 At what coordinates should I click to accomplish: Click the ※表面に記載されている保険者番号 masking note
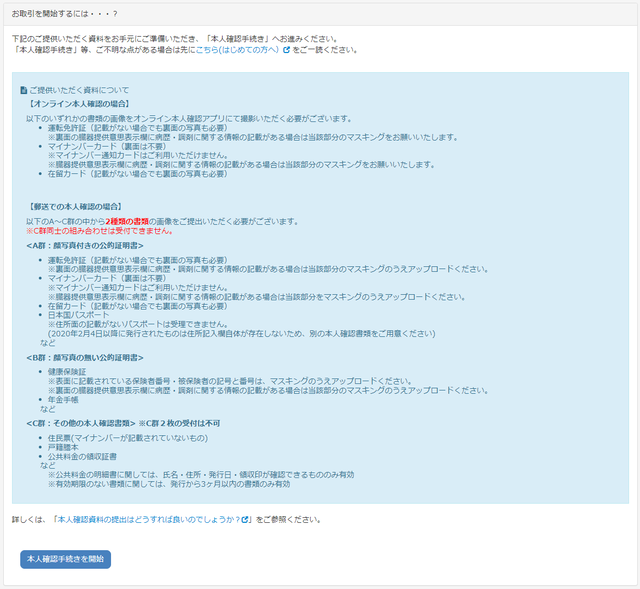coord(230,381)
